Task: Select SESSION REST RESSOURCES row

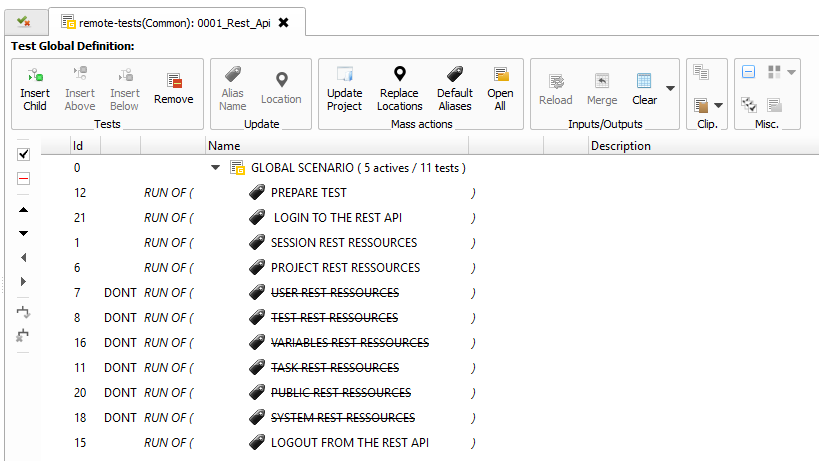Action: click(430, 243)
